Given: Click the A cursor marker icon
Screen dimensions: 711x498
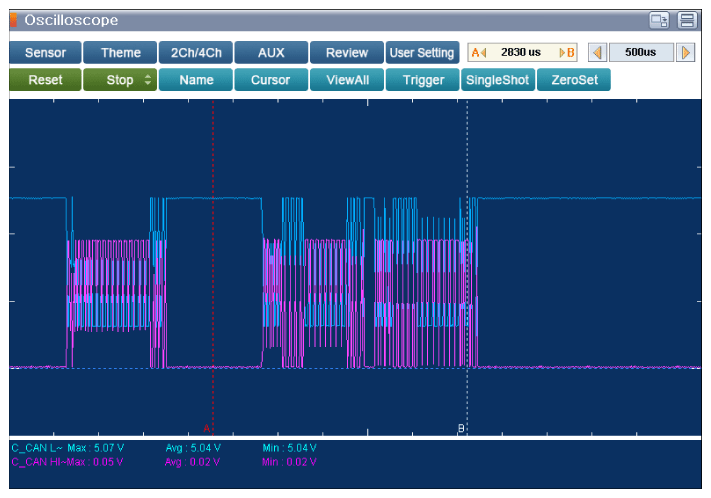Looking at the screenshot, I should (478, 53).
